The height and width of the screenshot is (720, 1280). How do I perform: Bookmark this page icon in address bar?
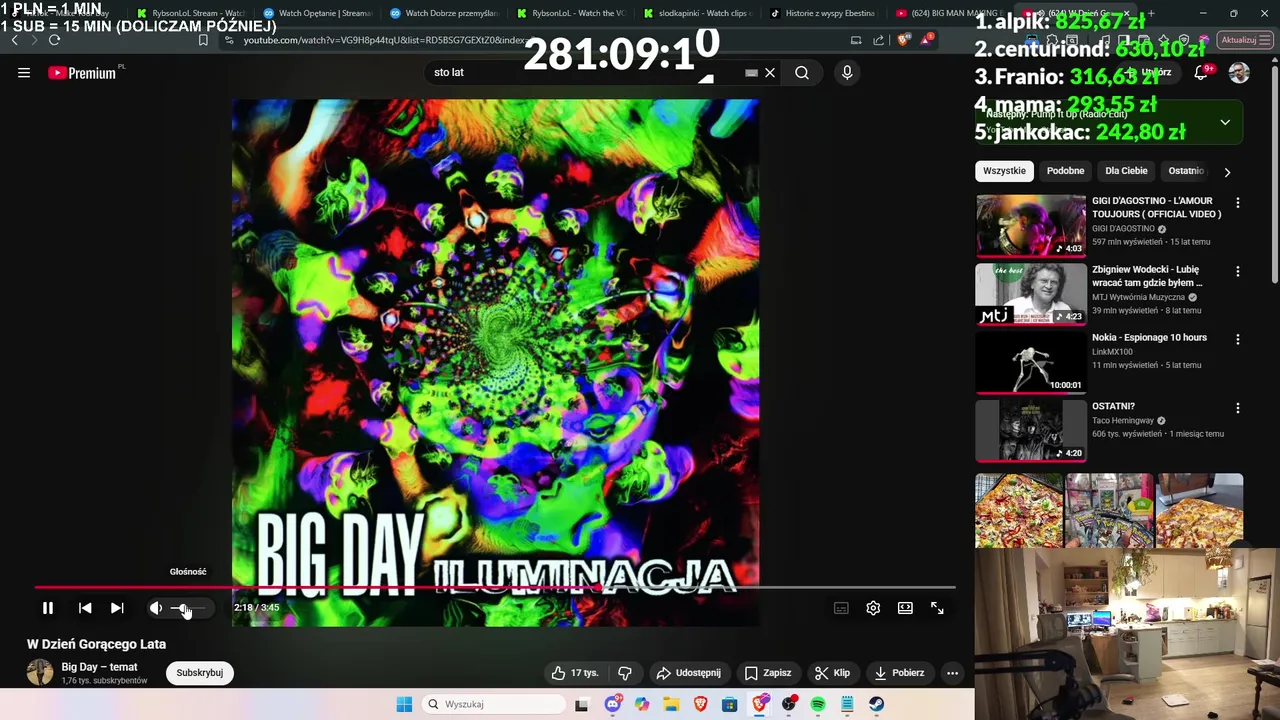[203, 40]
